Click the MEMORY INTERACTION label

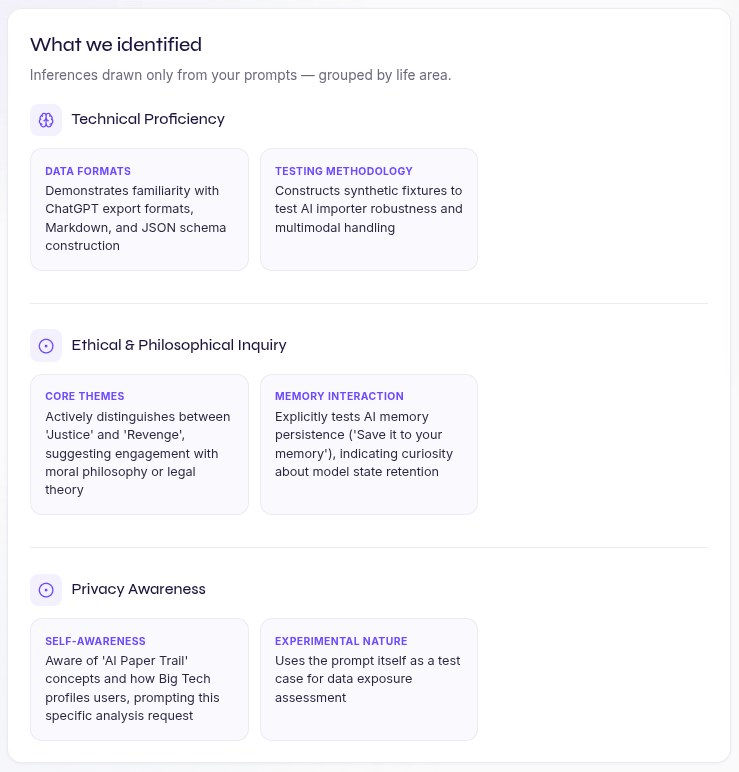tap(339, 396)
